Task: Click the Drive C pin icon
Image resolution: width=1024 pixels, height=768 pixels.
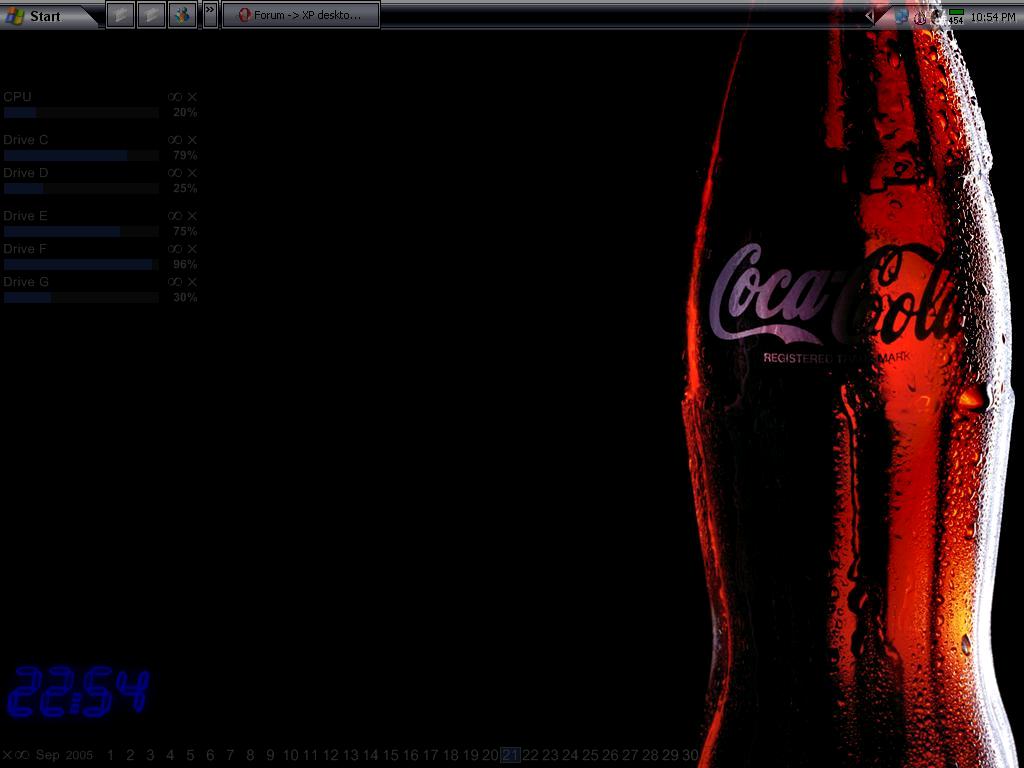Action: [174, 140]
